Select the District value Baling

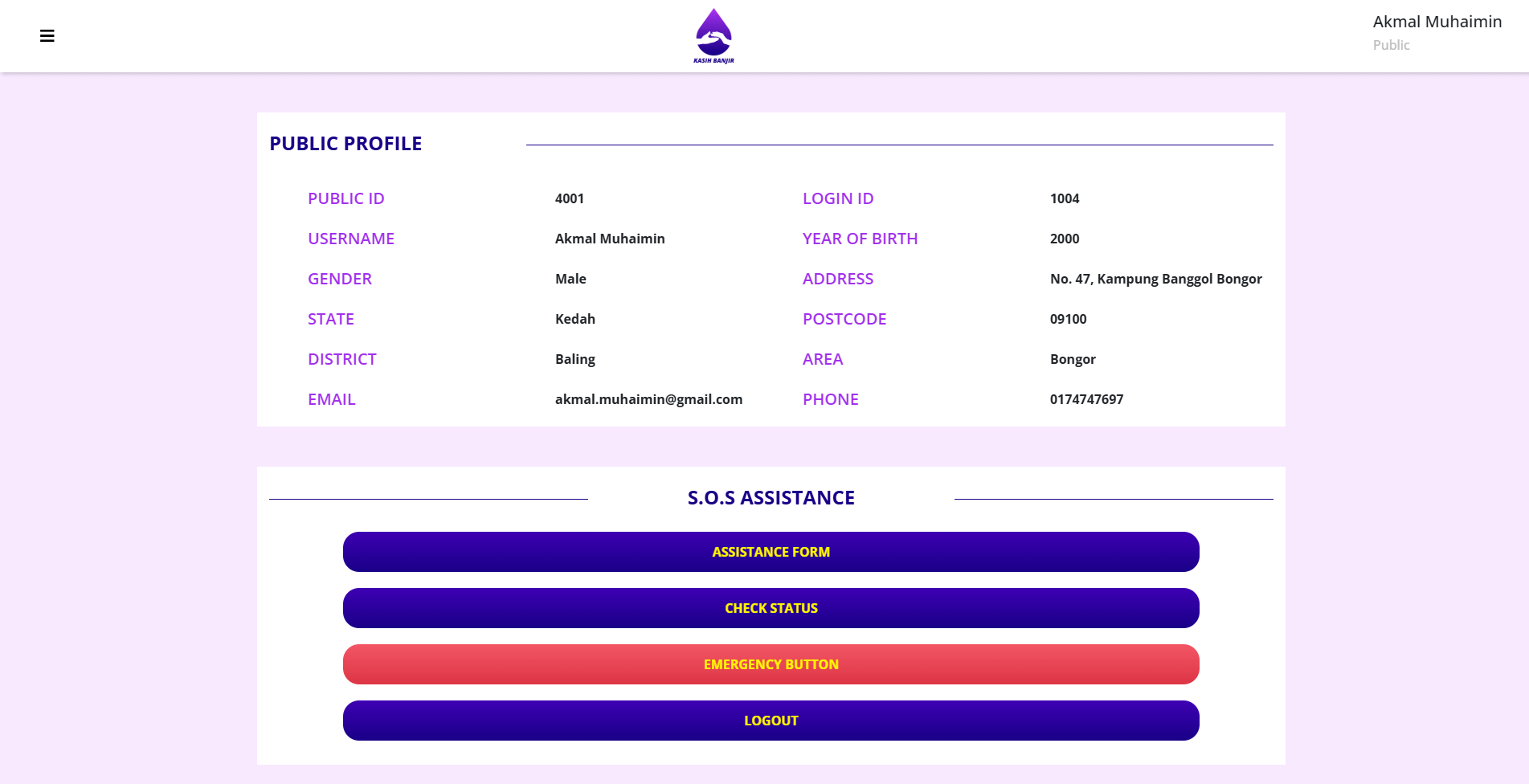(x=575, y=359)
